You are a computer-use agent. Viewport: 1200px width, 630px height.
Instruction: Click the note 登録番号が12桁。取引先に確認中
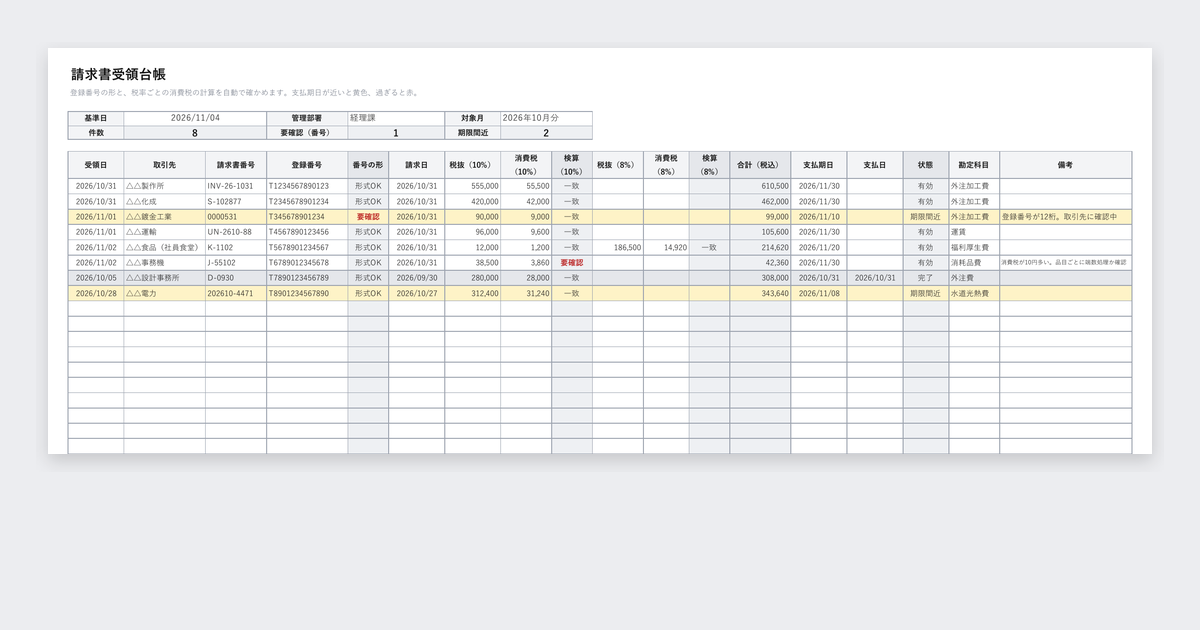pos(1065,216)
